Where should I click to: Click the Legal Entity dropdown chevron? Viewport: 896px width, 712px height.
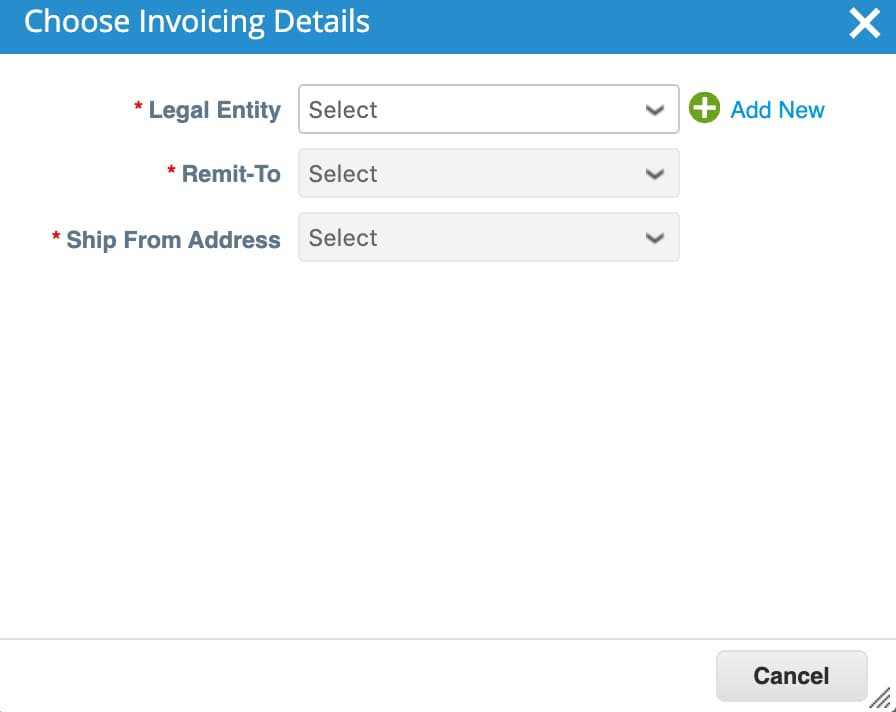tap(655, 110)
